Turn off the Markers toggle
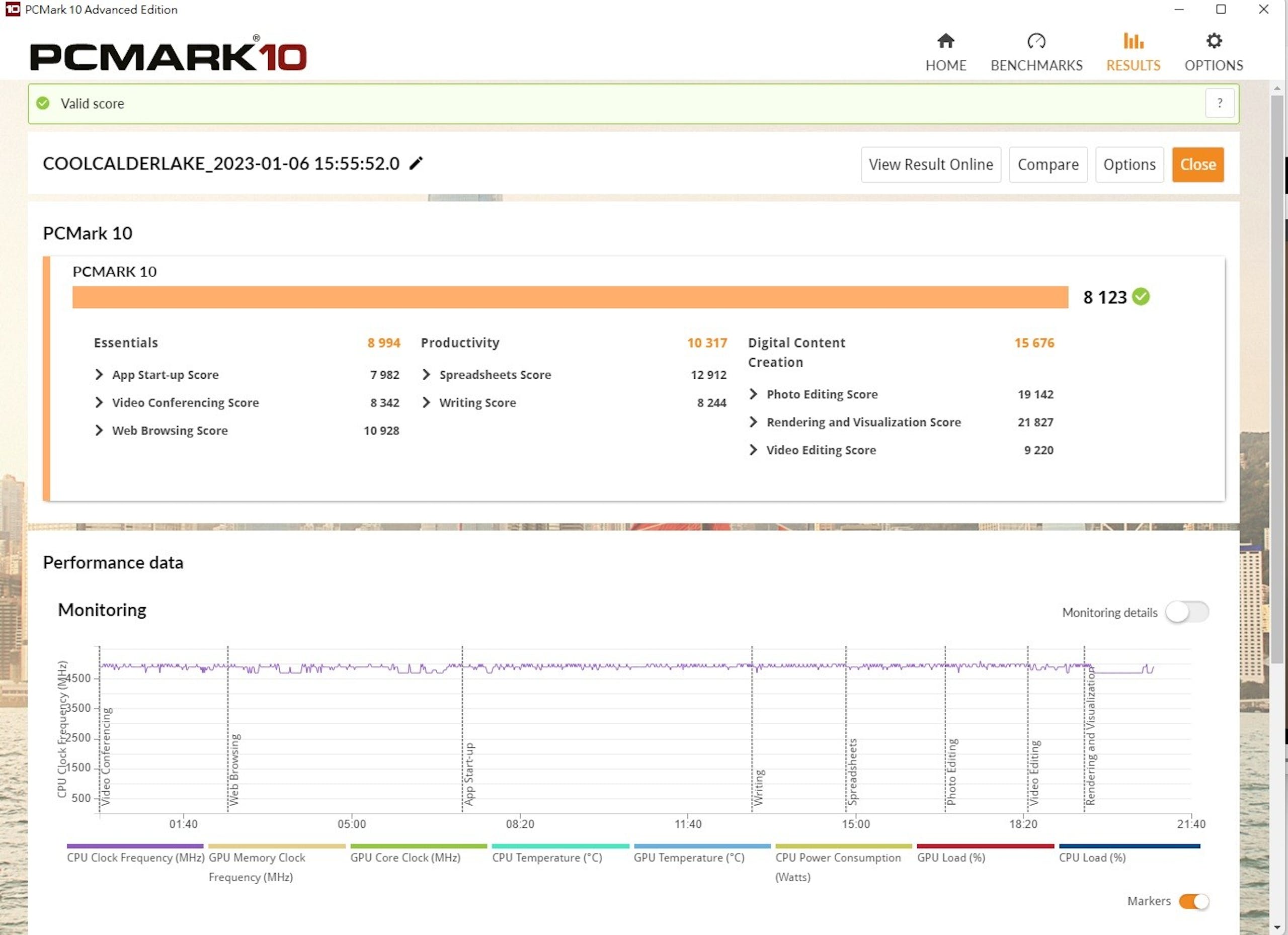The height and width of the screenshot is (935, 1288). point(1194,901)
